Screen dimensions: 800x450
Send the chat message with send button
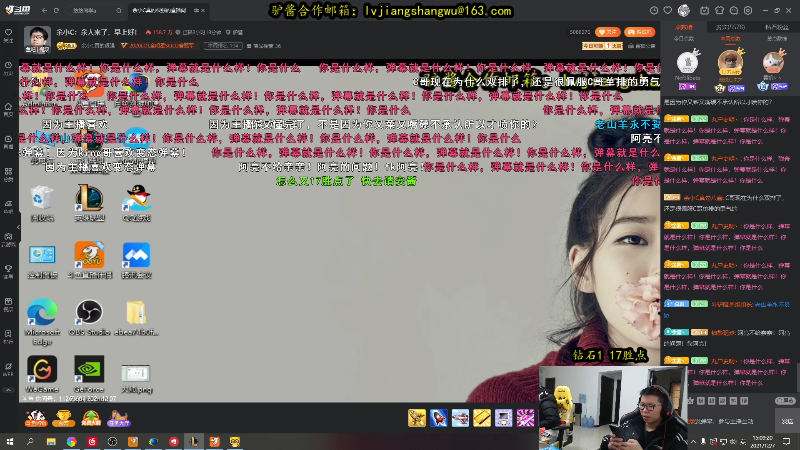pos(788,421)
